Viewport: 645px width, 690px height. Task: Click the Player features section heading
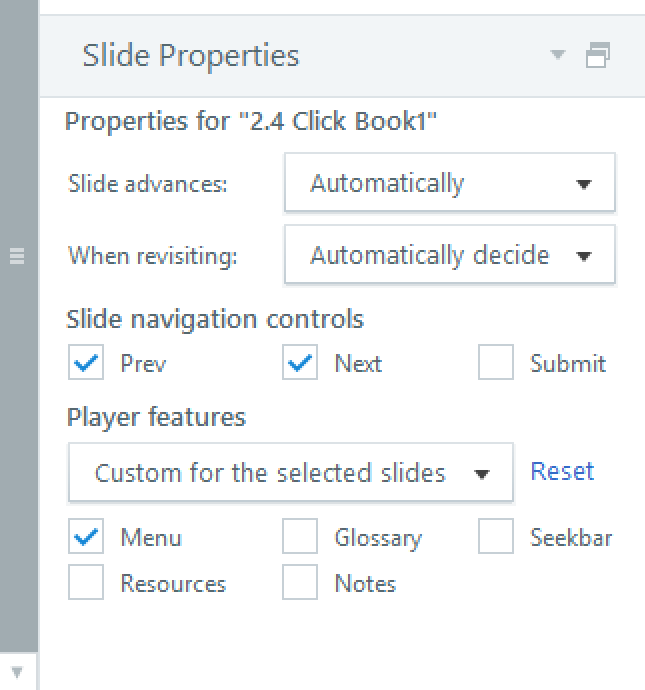(x=156, y=417)
